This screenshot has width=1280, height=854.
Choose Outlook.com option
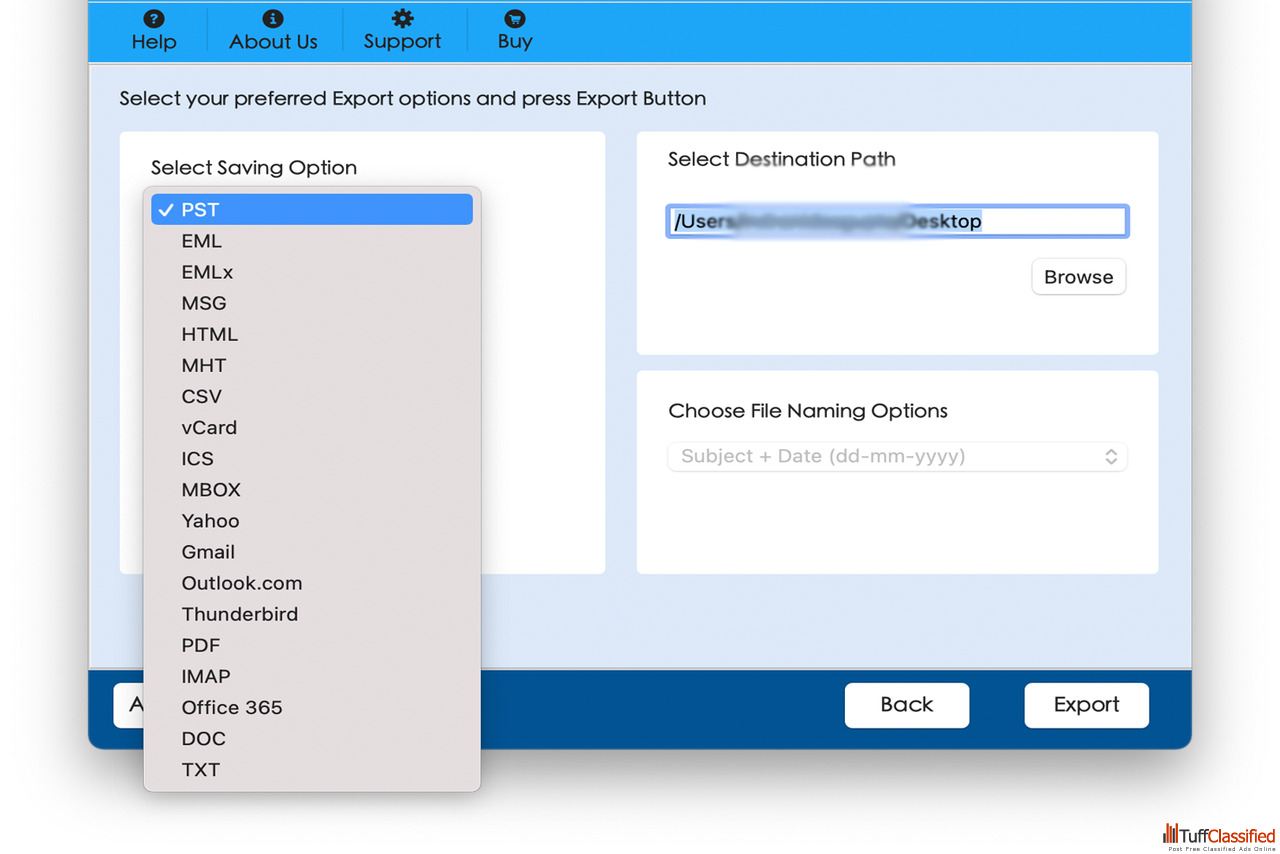tap(312, 582)
